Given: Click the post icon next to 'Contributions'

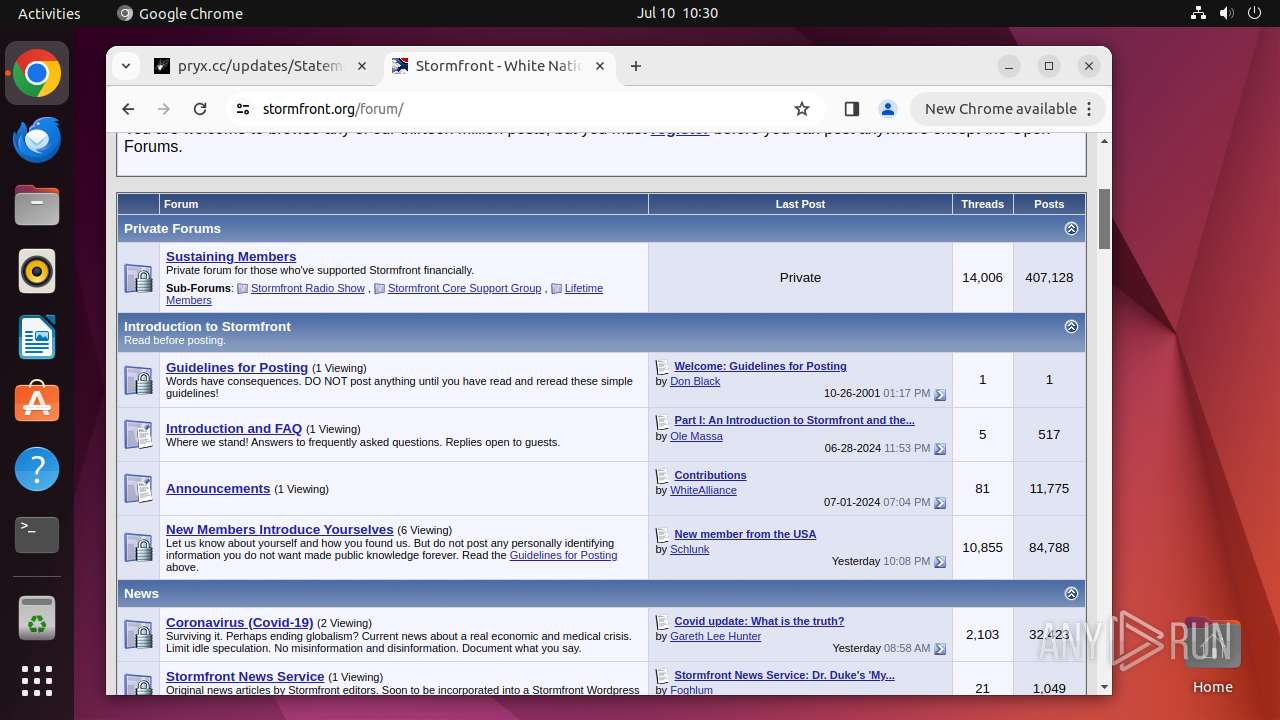Looking at the screenshot, I should [x=662, y=476].
